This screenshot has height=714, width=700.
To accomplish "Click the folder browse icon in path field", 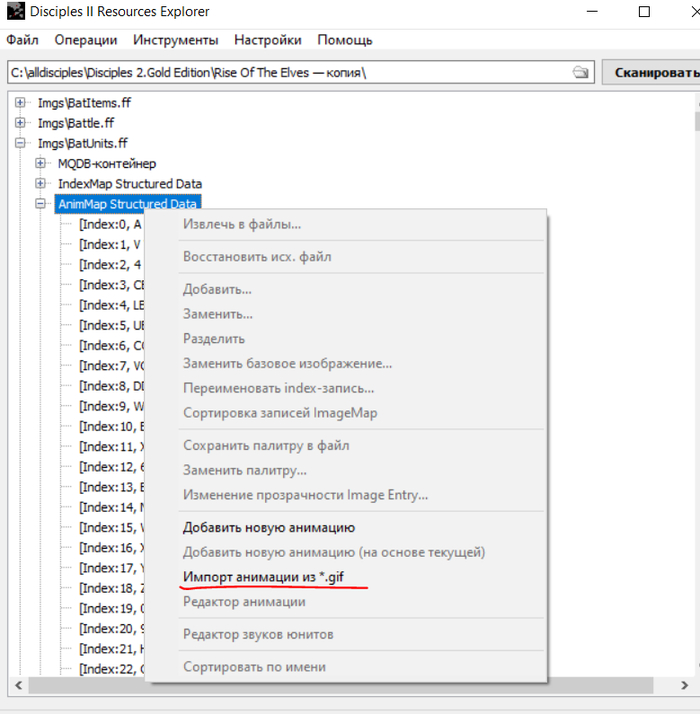I will tap(580, 73).
